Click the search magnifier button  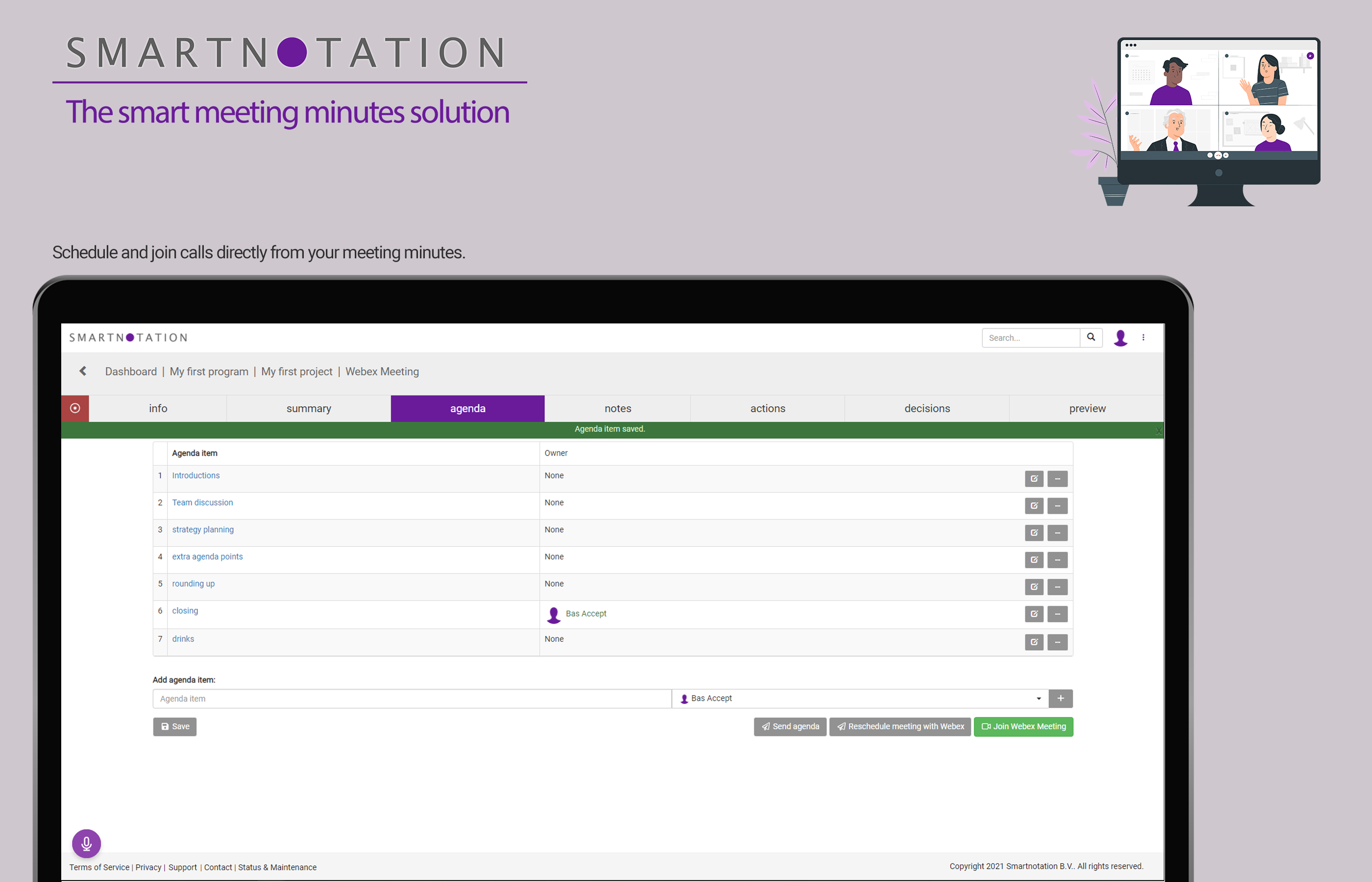tap(1091, 337)
